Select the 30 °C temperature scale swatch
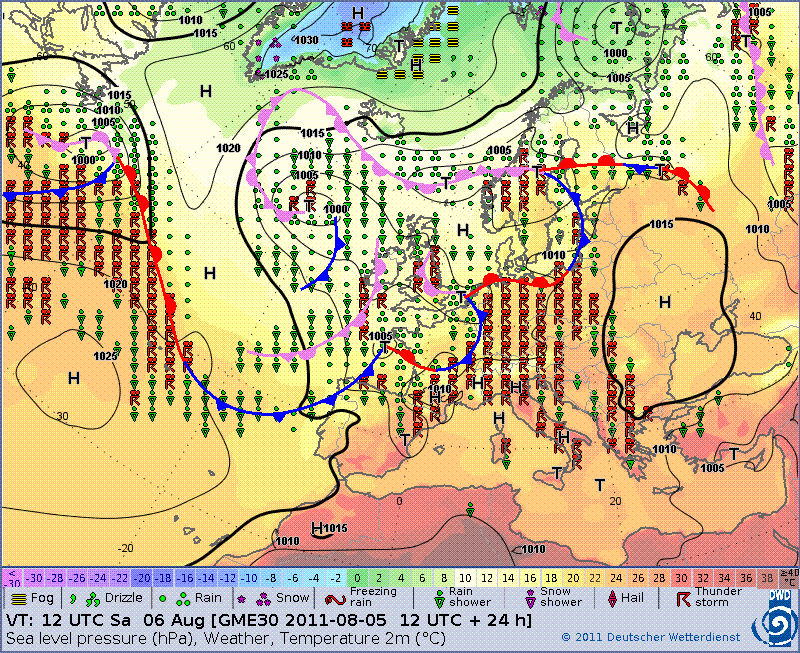Viewport: 800px width, 653px height. [x=680, y=577]
